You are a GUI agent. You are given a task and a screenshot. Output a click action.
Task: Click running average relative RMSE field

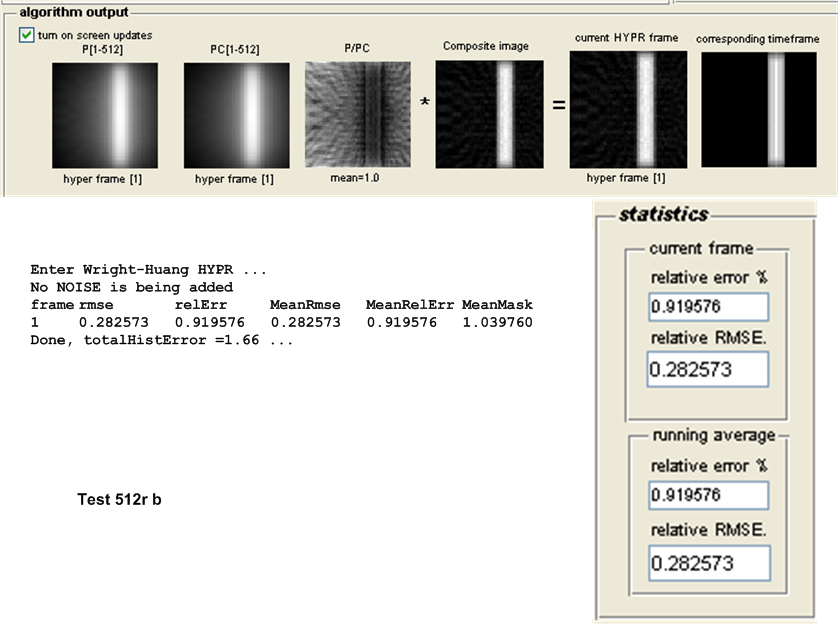708,563
